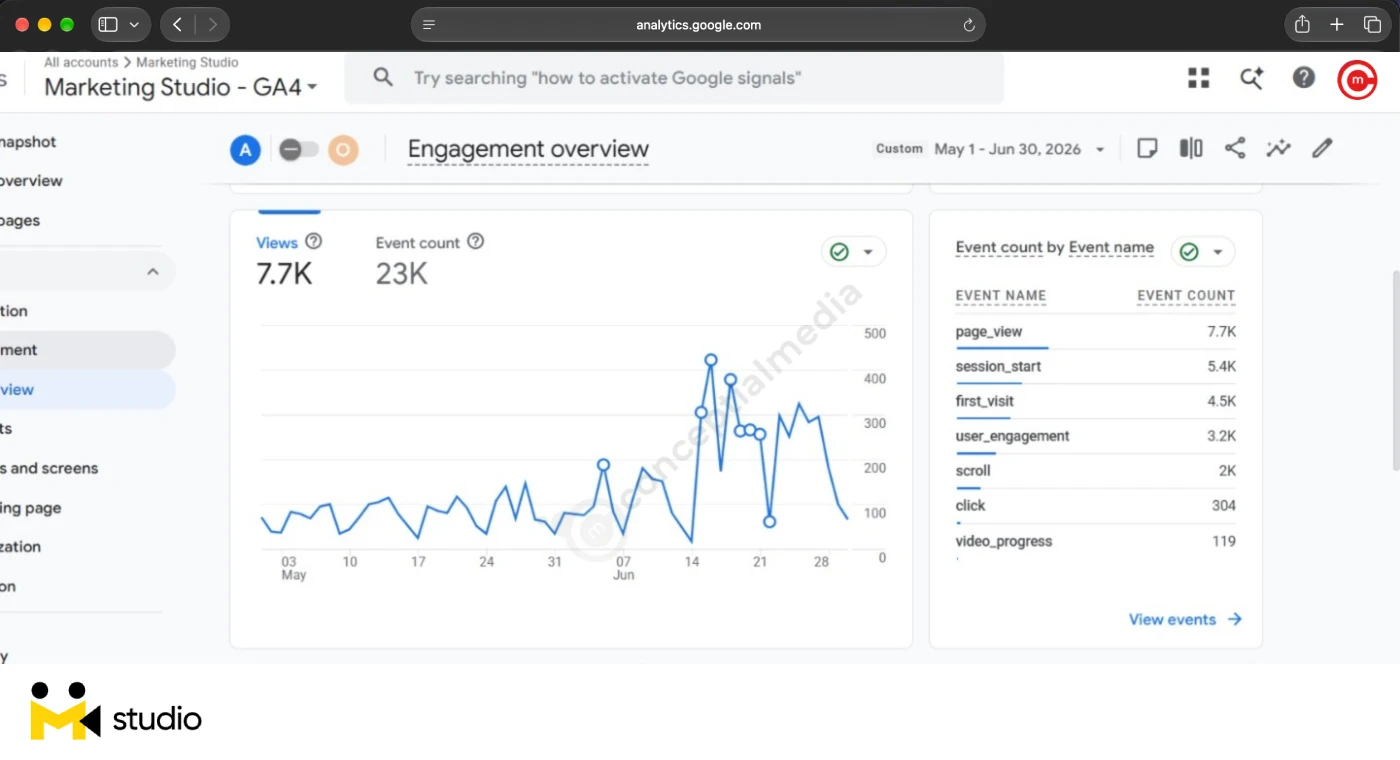Click the Engagement overview title
Image resolution: width=1400 pixels, height=760 pixels.
528,150
